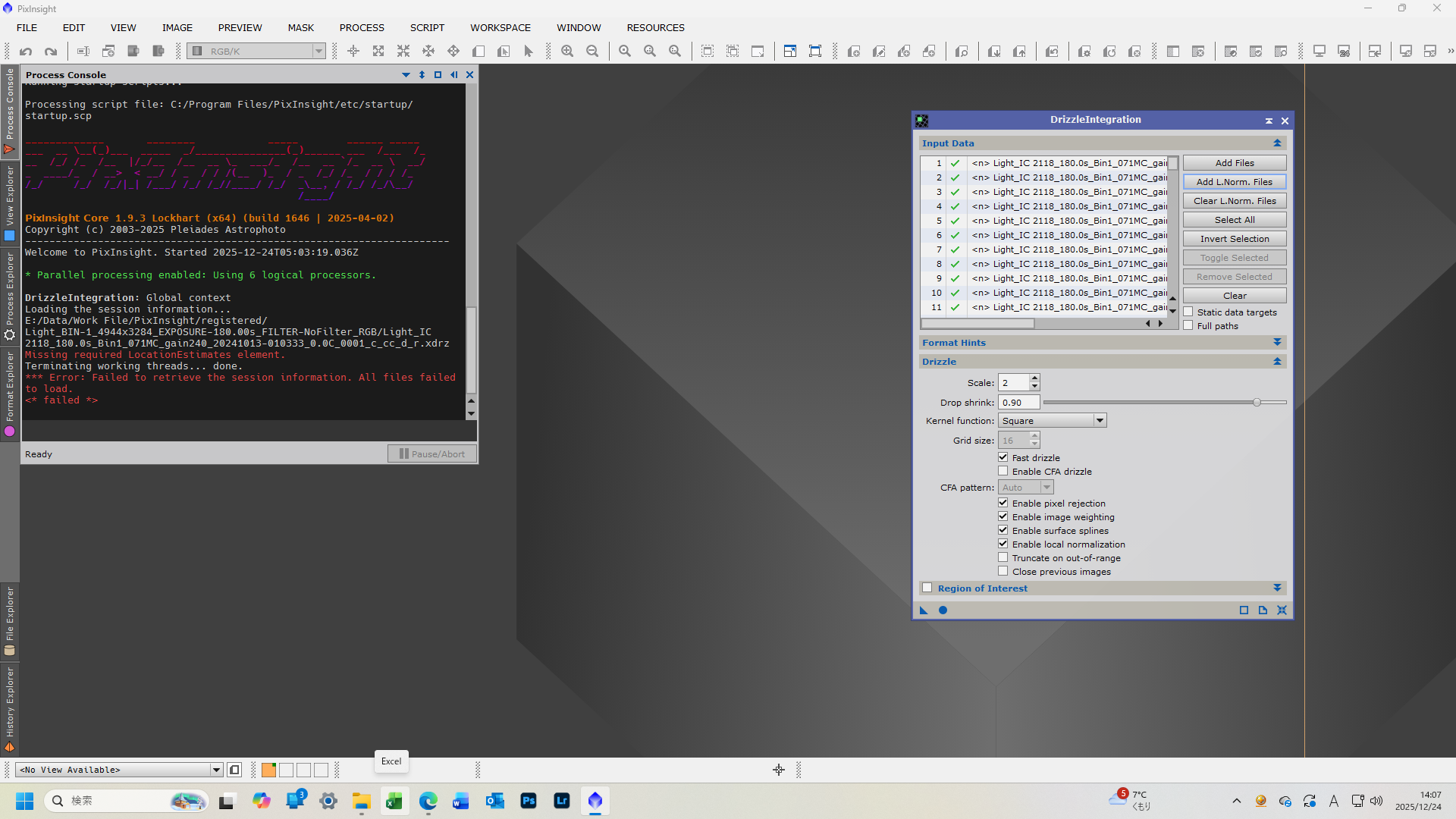Click the Add L.Norm. Files button
The width and height of the screenshot is (1456, 819).
1234,182
